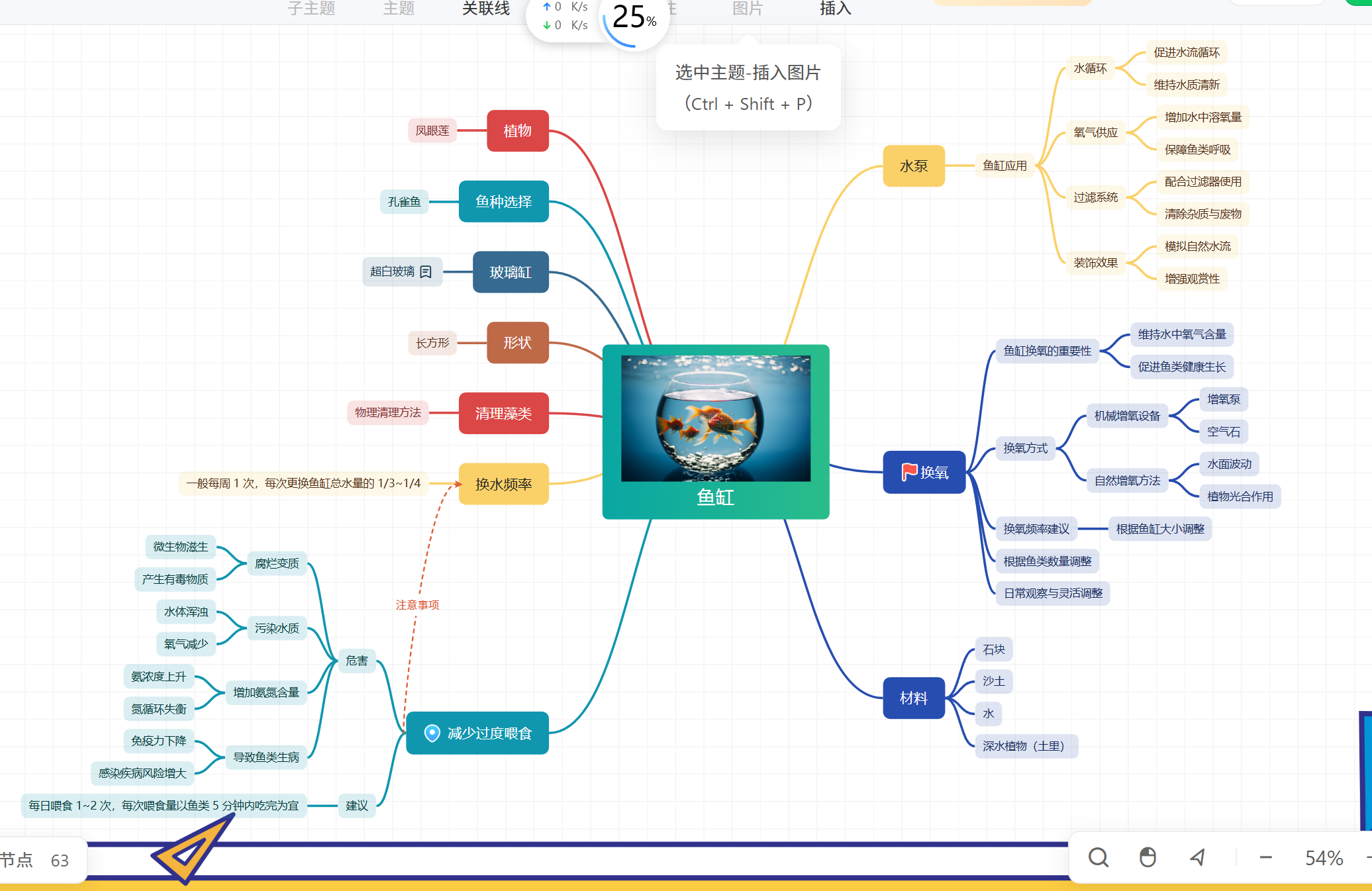Image resolution: width=1372 pixels, height=891 pixels.
Task: Click the fish tank image thumbnail
Action: 715,418
